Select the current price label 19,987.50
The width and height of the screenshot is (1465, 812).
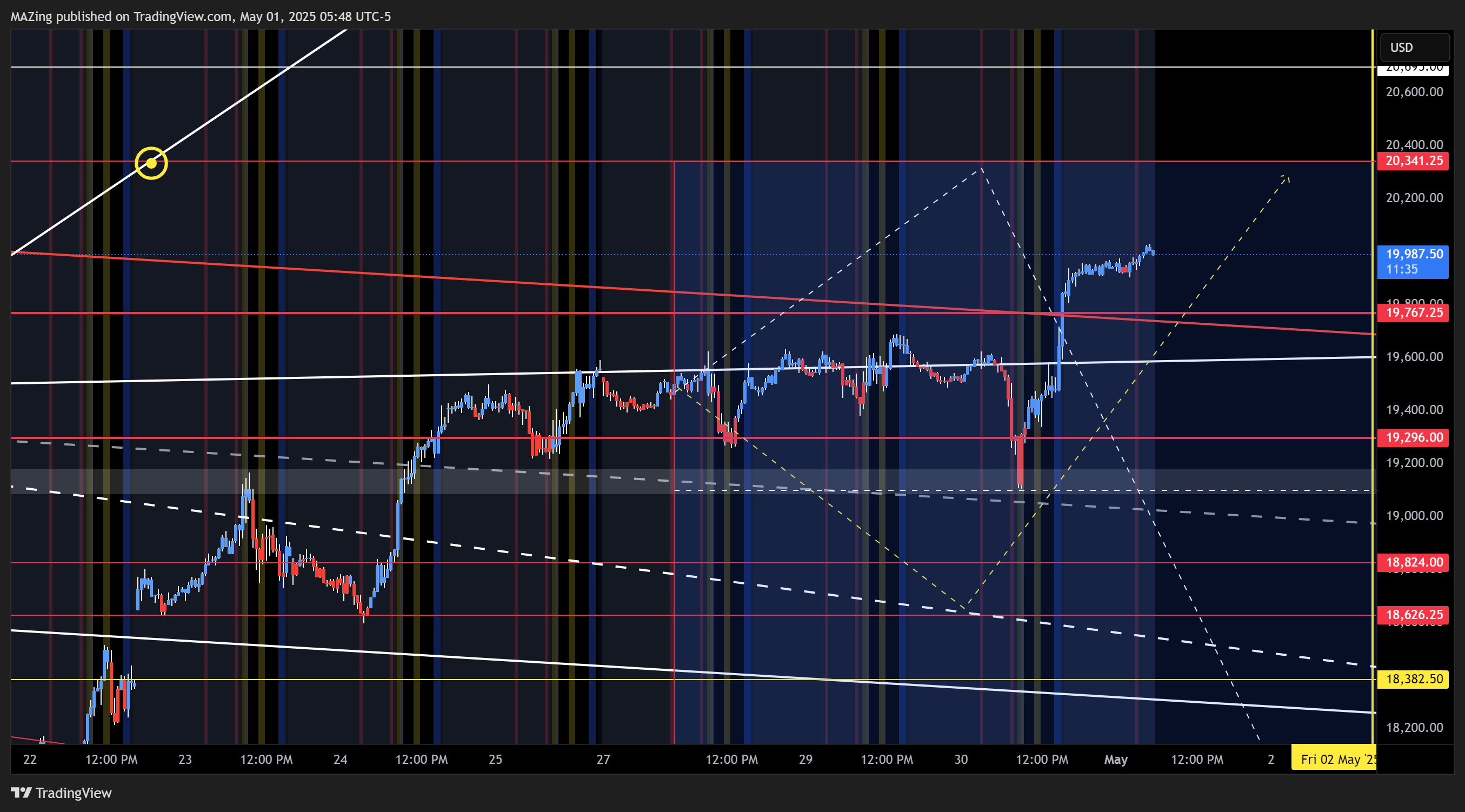point(1413,254)
